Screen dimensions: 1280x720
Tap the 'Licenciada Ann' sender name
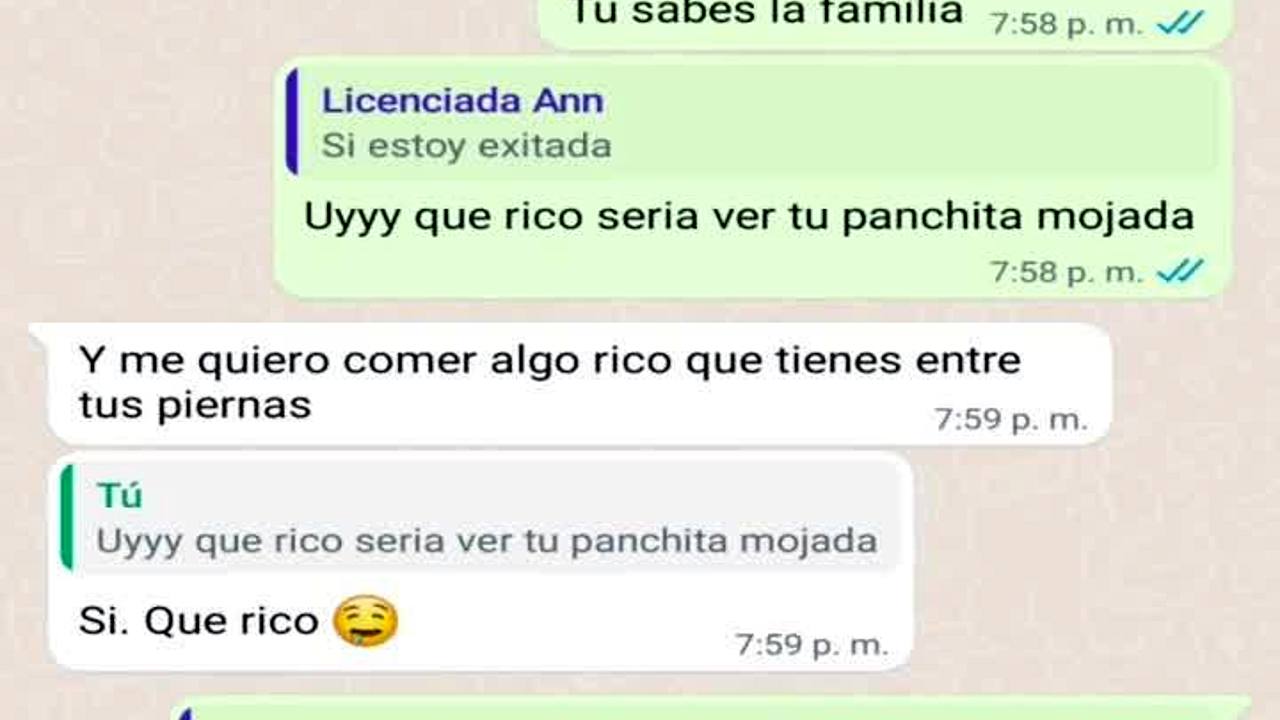click(x=462, y=101)
